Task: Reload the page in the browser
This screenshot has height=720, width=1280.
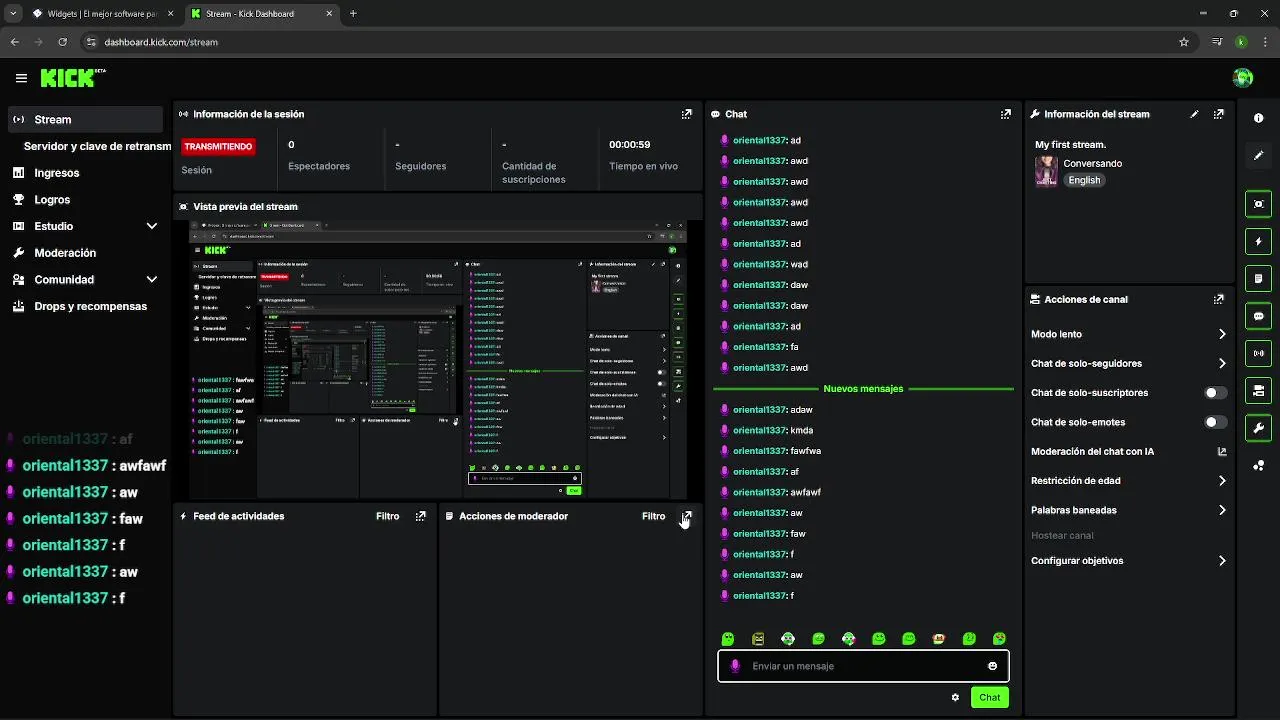Action: click(x=62, y=42)
